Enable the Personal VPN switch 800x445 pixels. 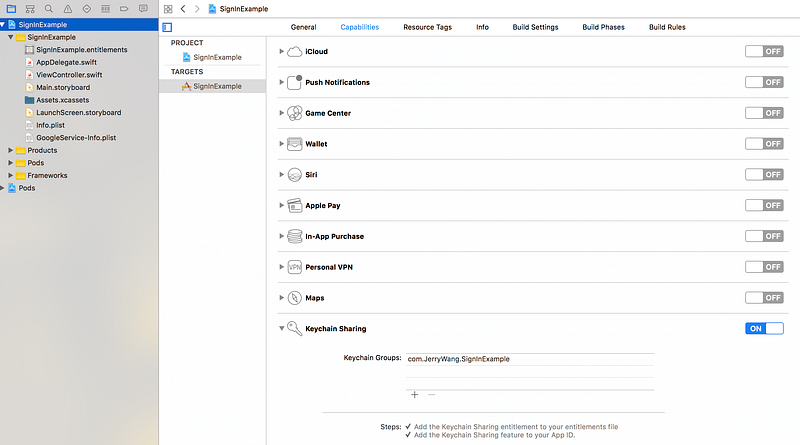pyautogui.click(x=764, y=267)
